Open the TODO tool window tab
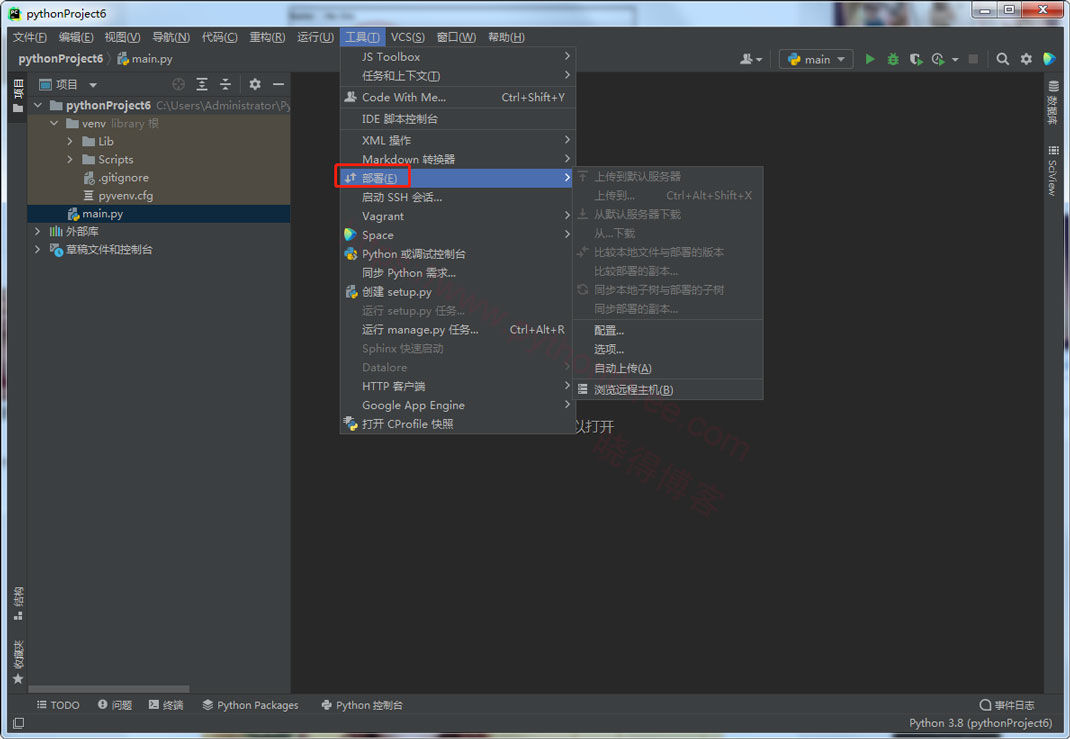 coord(58,705)
